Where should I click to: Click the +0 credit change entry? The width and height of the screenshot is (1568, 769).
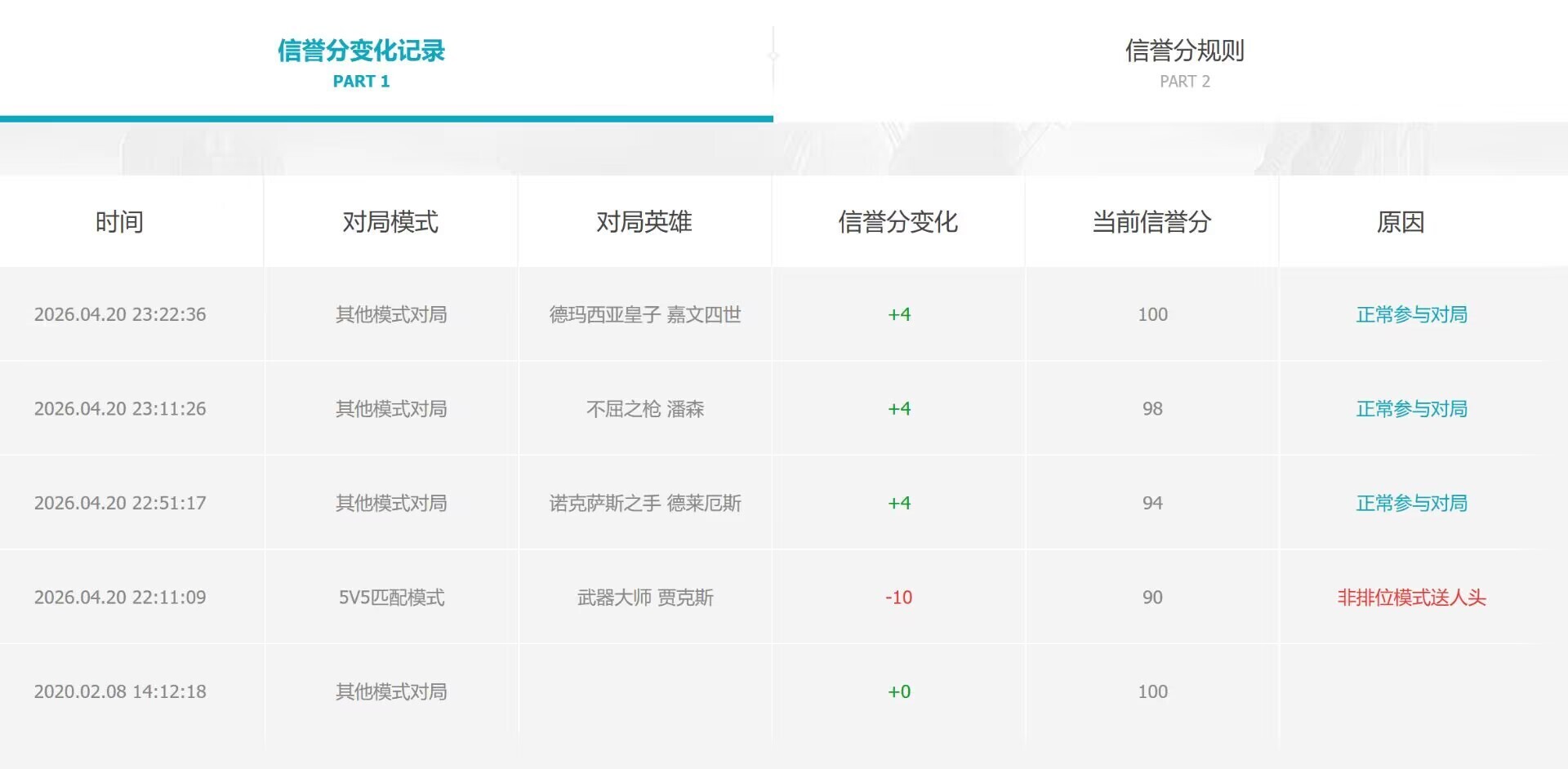pyautogui.click(x=898, y=692)
